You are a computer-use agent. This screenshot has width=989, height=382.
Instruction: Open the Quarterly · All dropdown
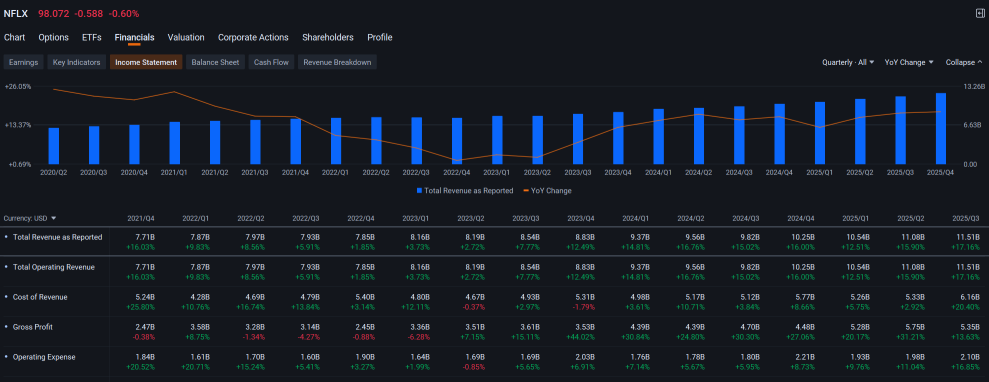(848, 62)
